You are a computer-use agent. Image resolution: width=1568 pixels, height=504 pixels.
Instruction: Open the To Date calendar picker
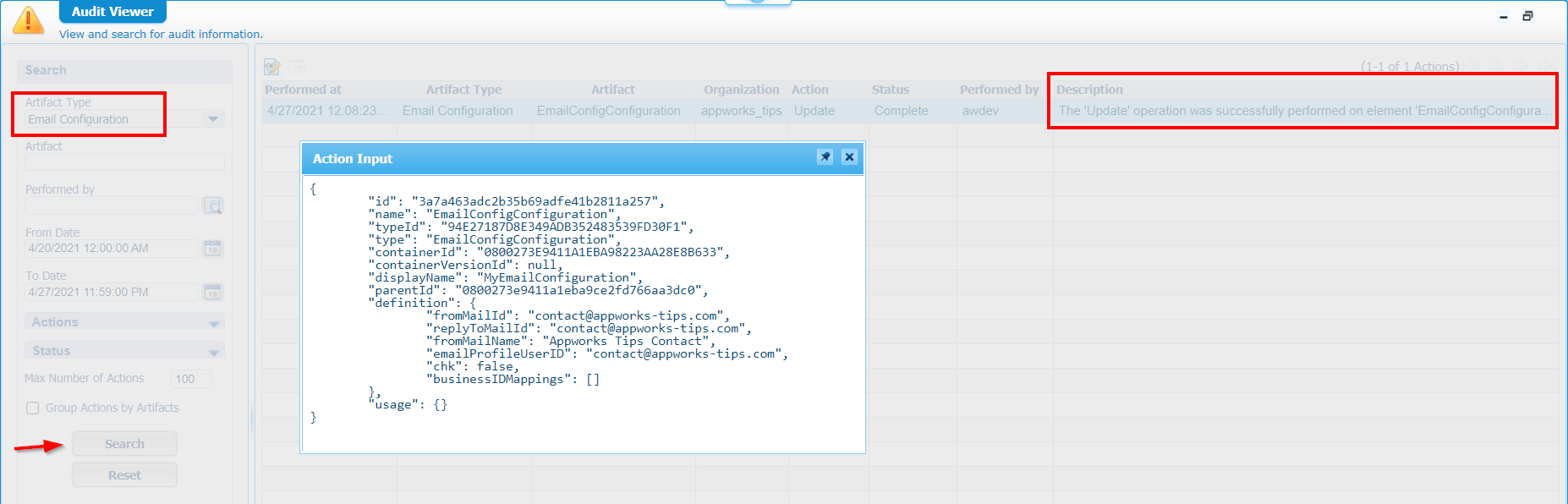pyautogui.click(x=212, y=293)
